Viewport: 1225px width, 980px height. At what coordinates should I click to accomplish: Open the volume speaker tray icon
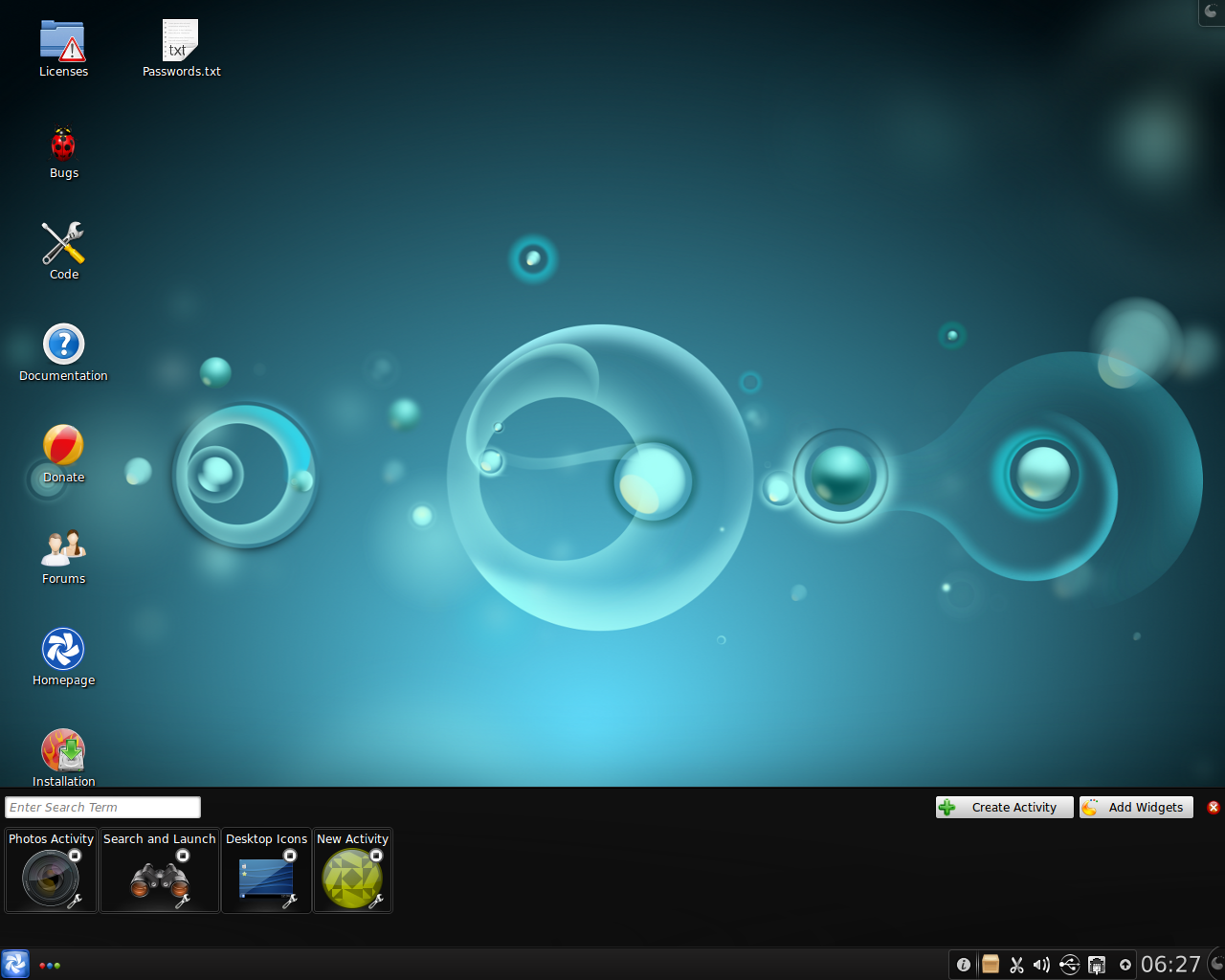(x=1042, y=965)
